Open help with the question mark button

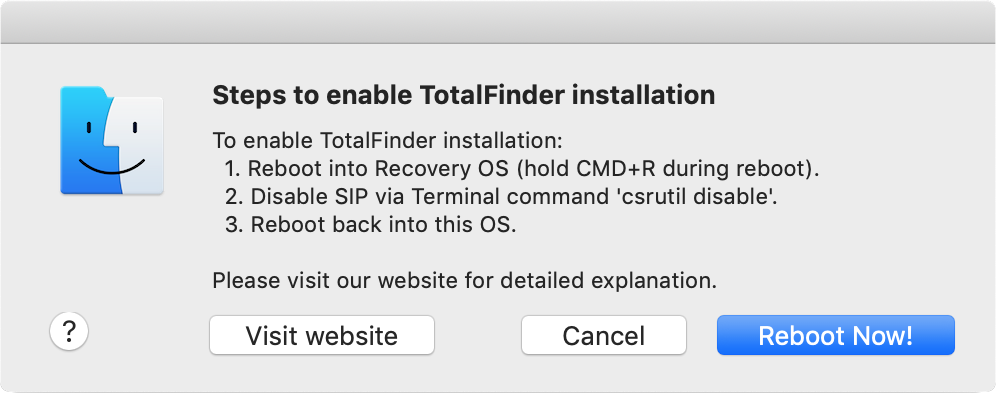[x=69, y=331]
